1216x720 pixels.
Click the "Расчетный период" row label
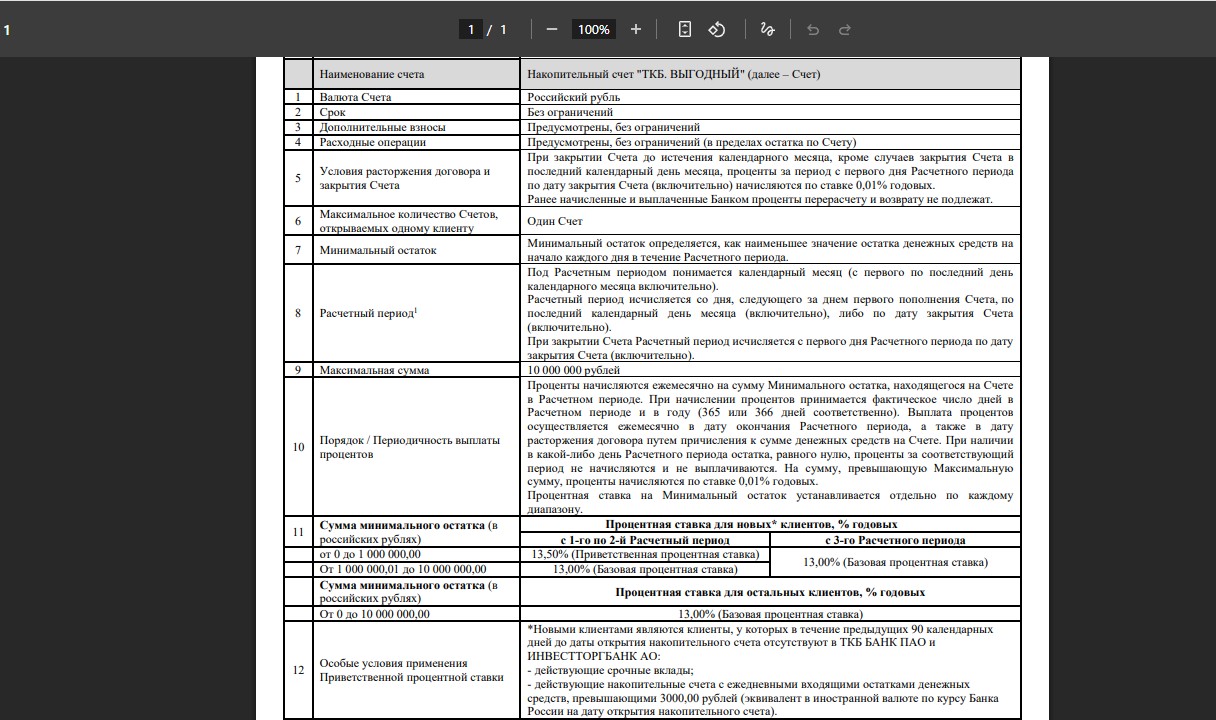pyautogui.click(x=367, y=313)
